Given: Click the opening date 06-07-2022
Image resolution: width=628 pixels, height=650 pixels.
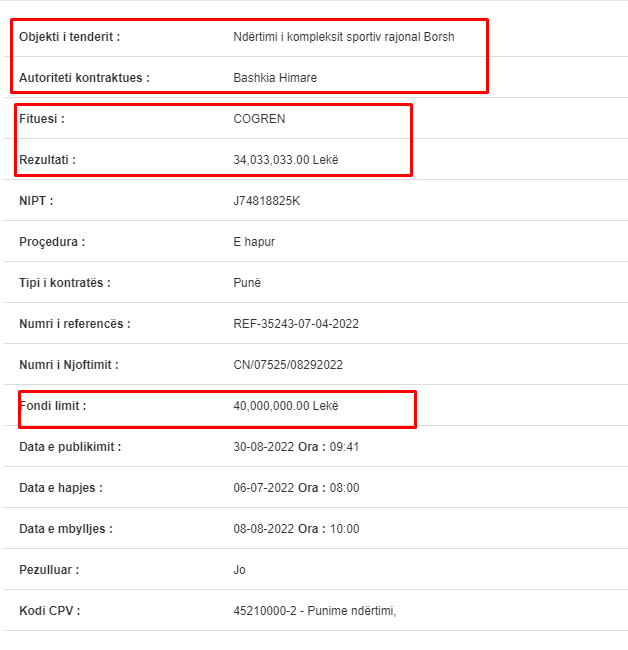Looking at the screenshot, I should [264, 488].
